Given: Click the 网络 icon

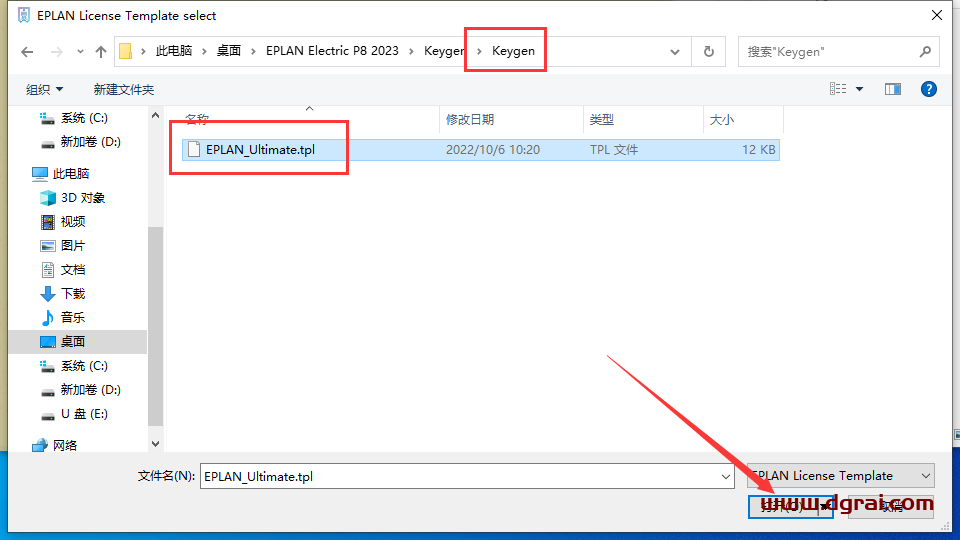Looking at the screenshot, I should tap(40, 446).
